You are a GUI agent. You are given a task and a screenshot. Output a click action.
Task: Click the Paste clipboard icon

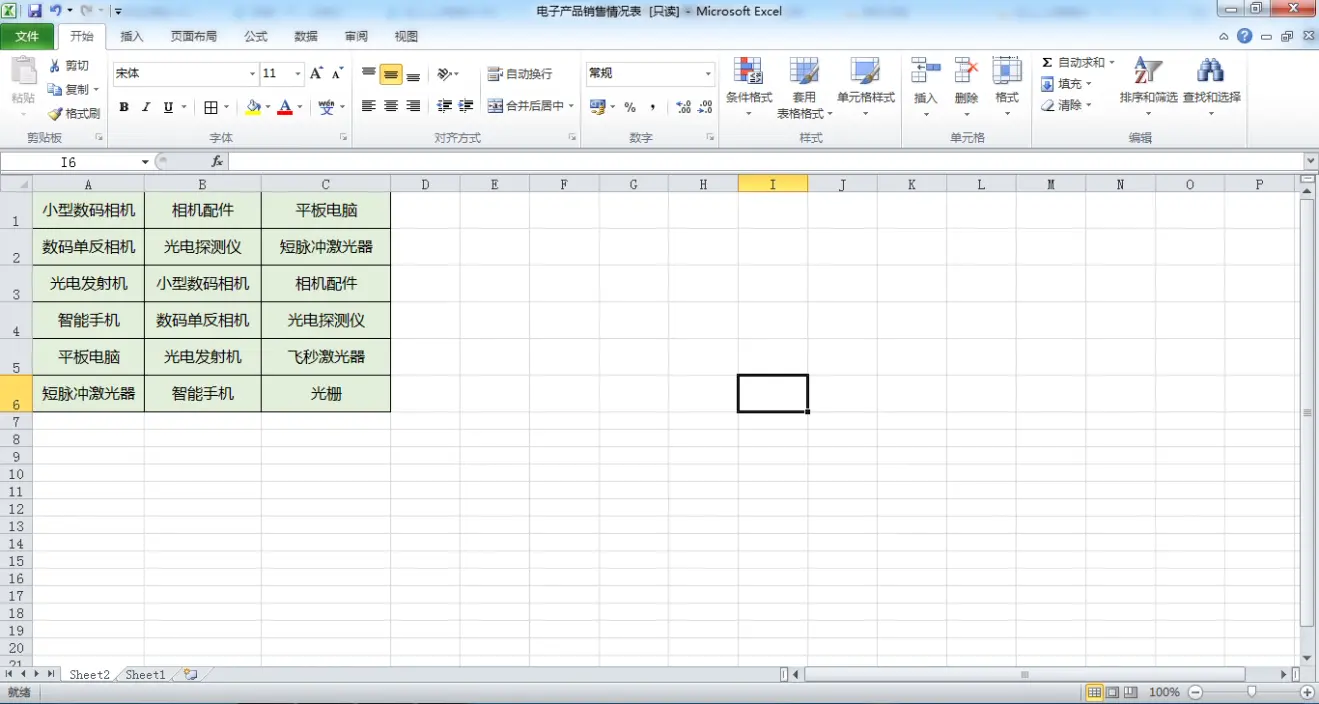point(23,73)
